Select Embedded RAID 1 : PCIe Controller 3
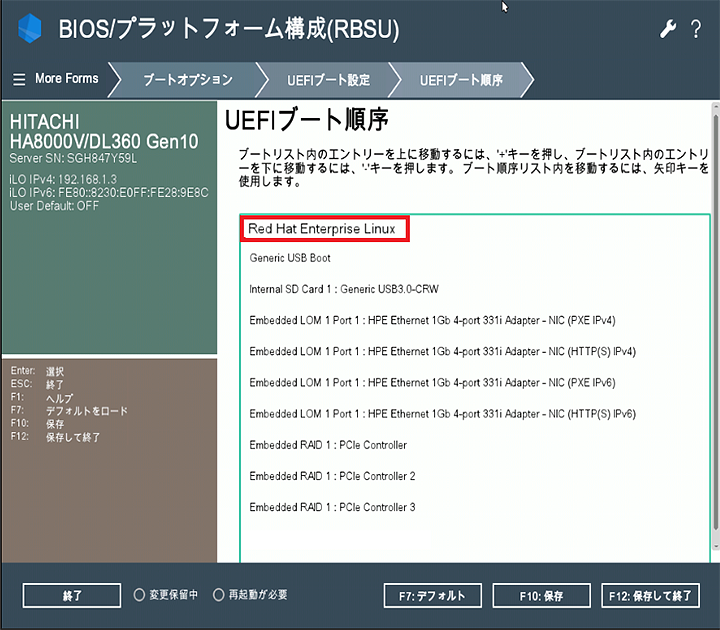 point(332,507)
